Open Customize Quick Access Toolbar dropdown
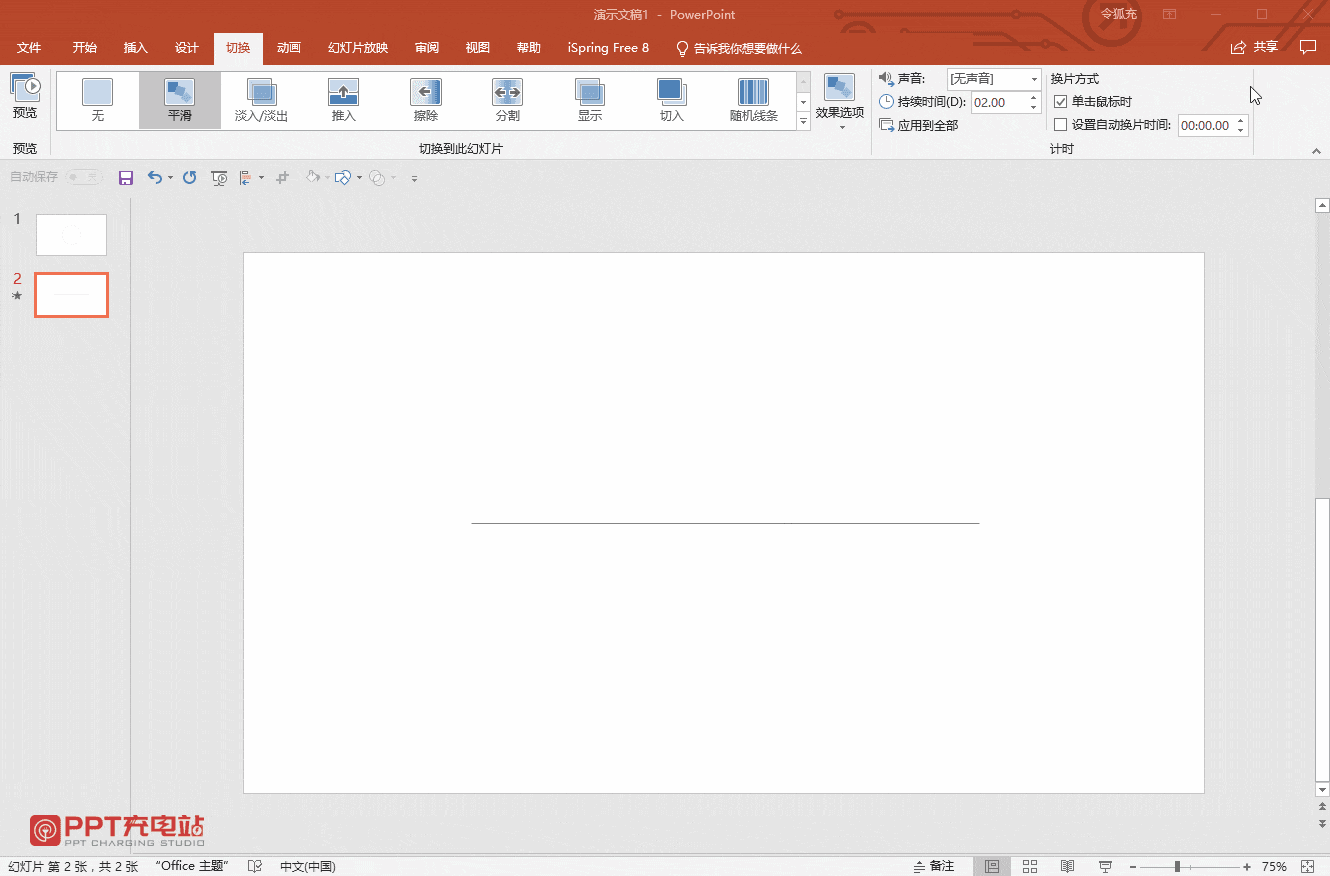The height and width of the screenshot is (876, 1330). click(x=414, y=178)
